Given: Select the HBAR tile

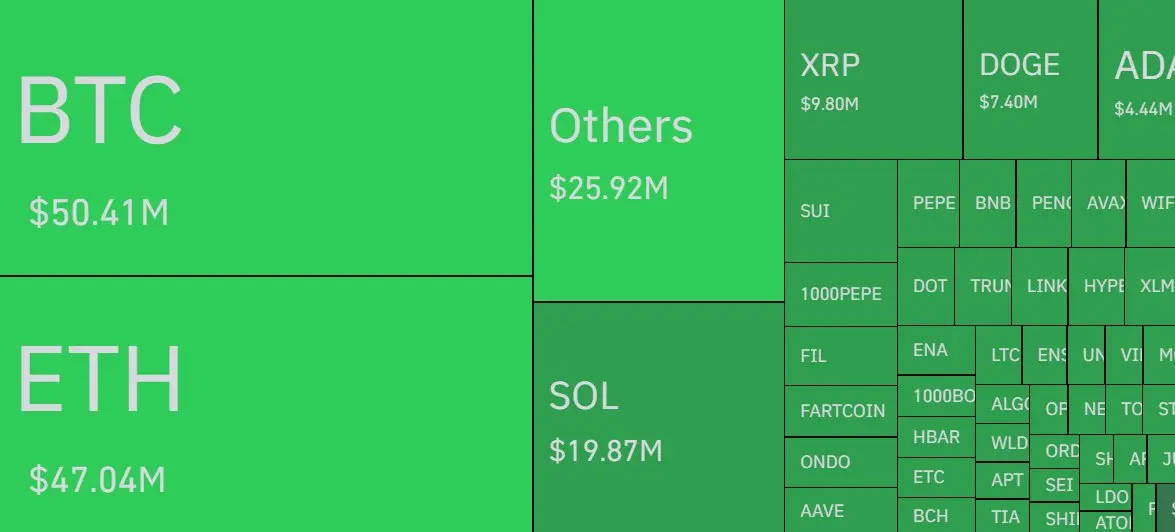Looking at the screenshot, I should [x=937, y=437].
